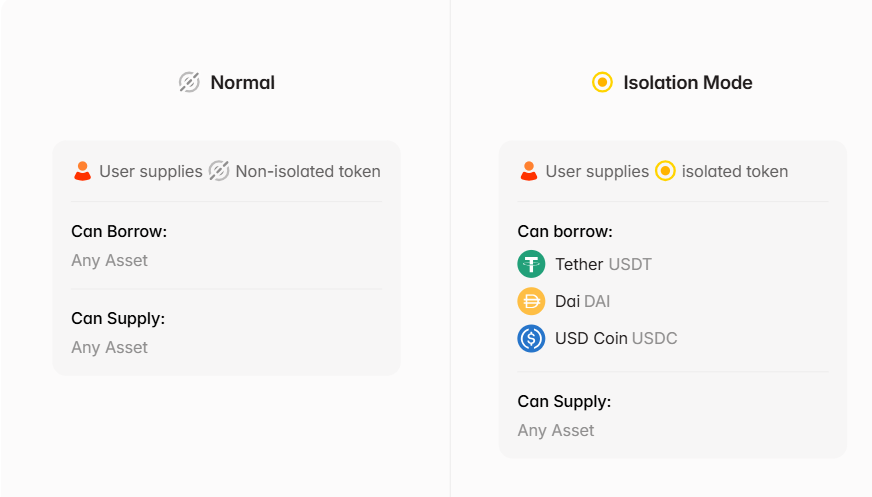The height and width of the screenshot is (497, 872).
Task: Click the USD Coin USDC label
Action: pos(616,338)
